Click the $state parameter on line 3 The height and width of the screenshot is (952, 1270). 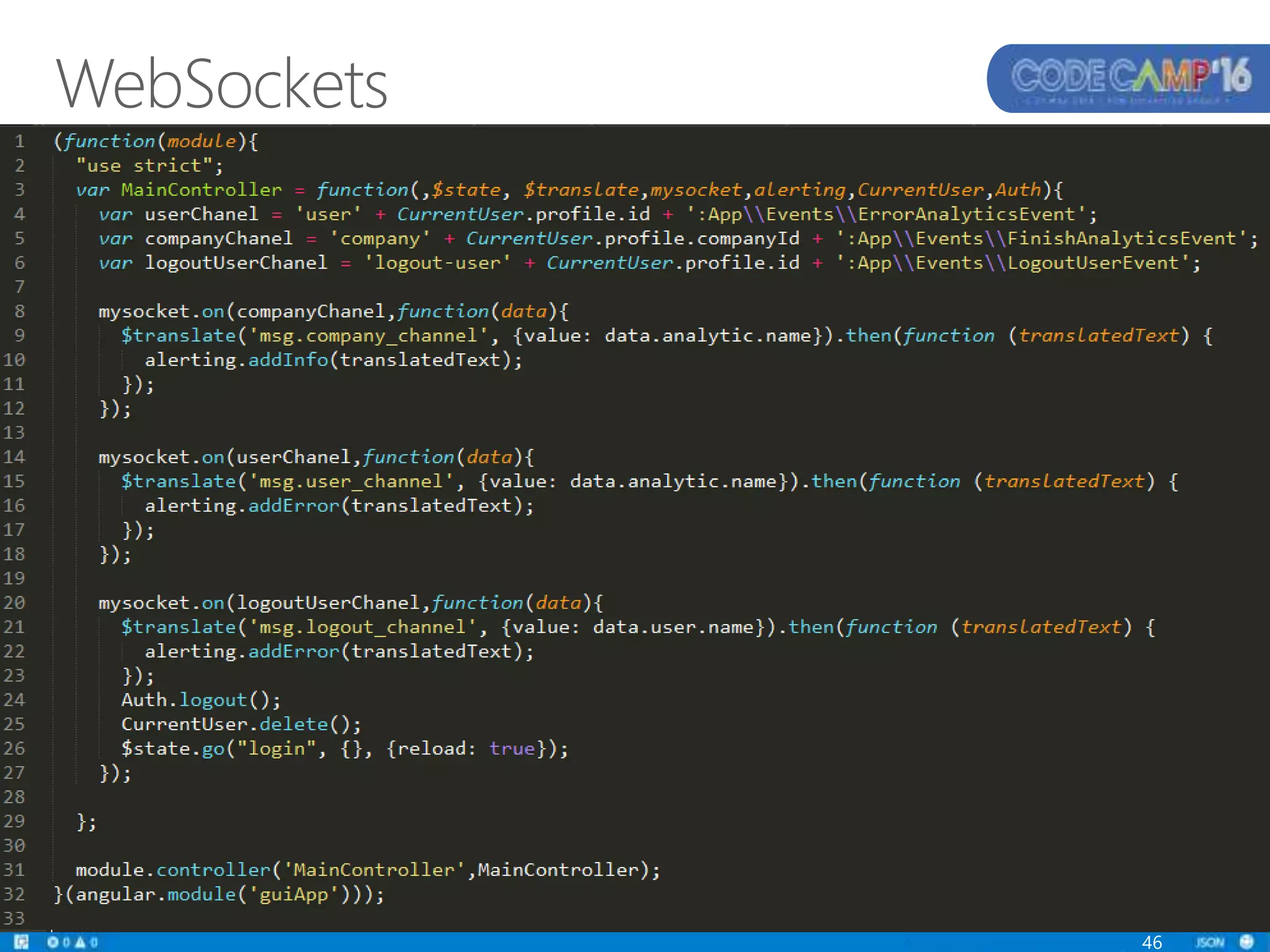pos(466,190)
